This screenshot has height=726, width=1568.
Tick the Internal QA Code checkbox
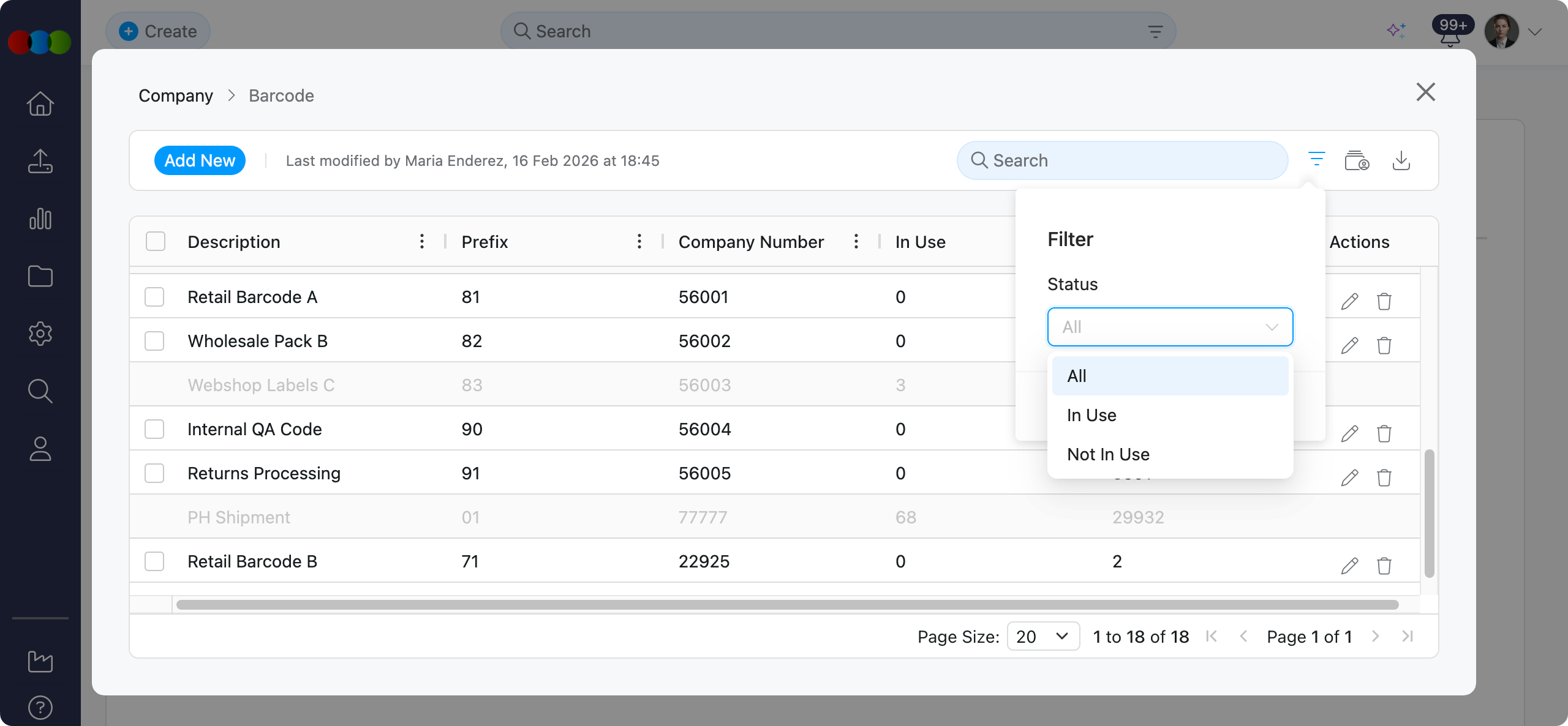coord(154,429)
